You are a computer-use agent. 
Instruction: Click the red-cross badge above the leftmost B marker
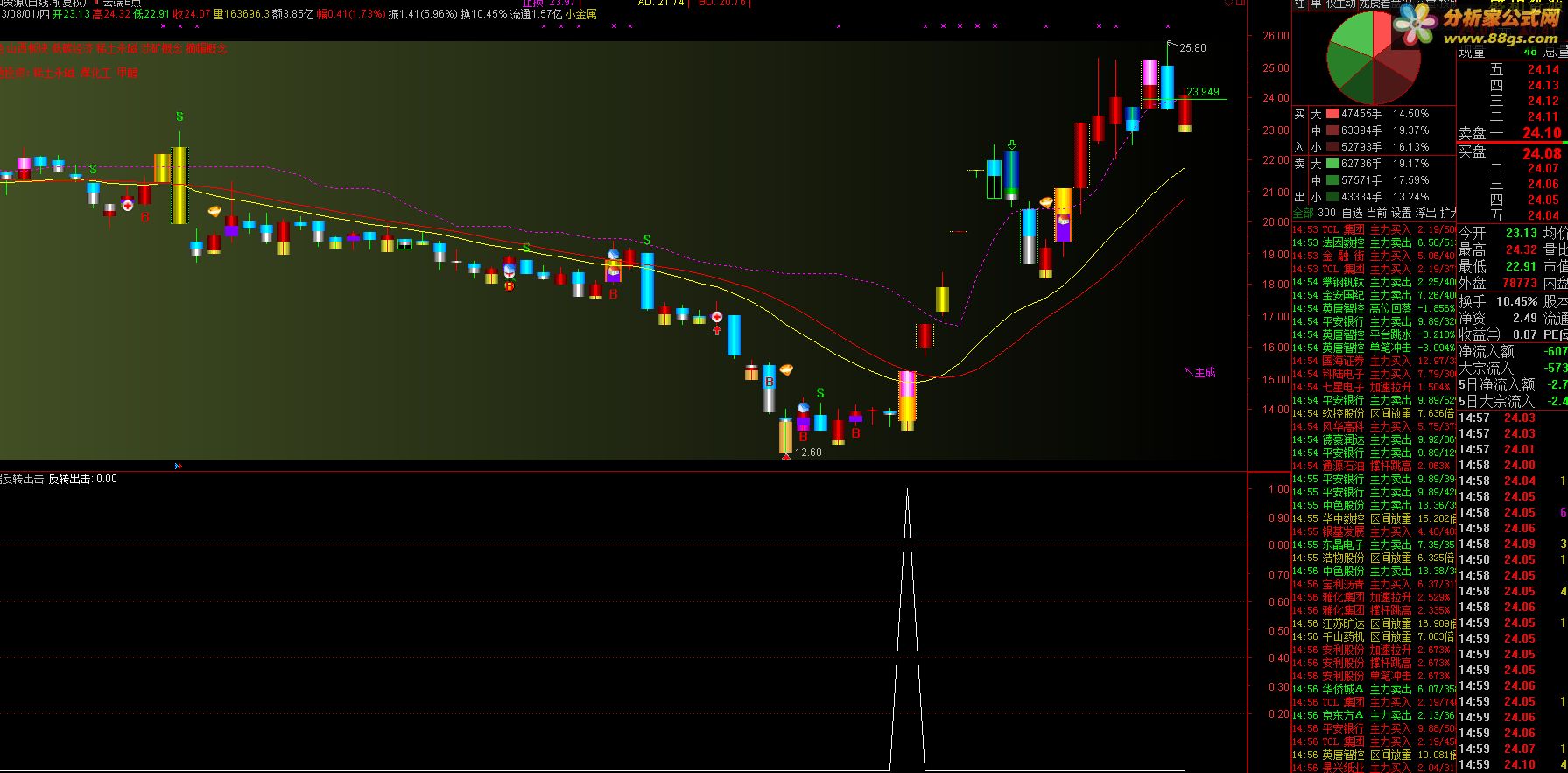point(128,205)
